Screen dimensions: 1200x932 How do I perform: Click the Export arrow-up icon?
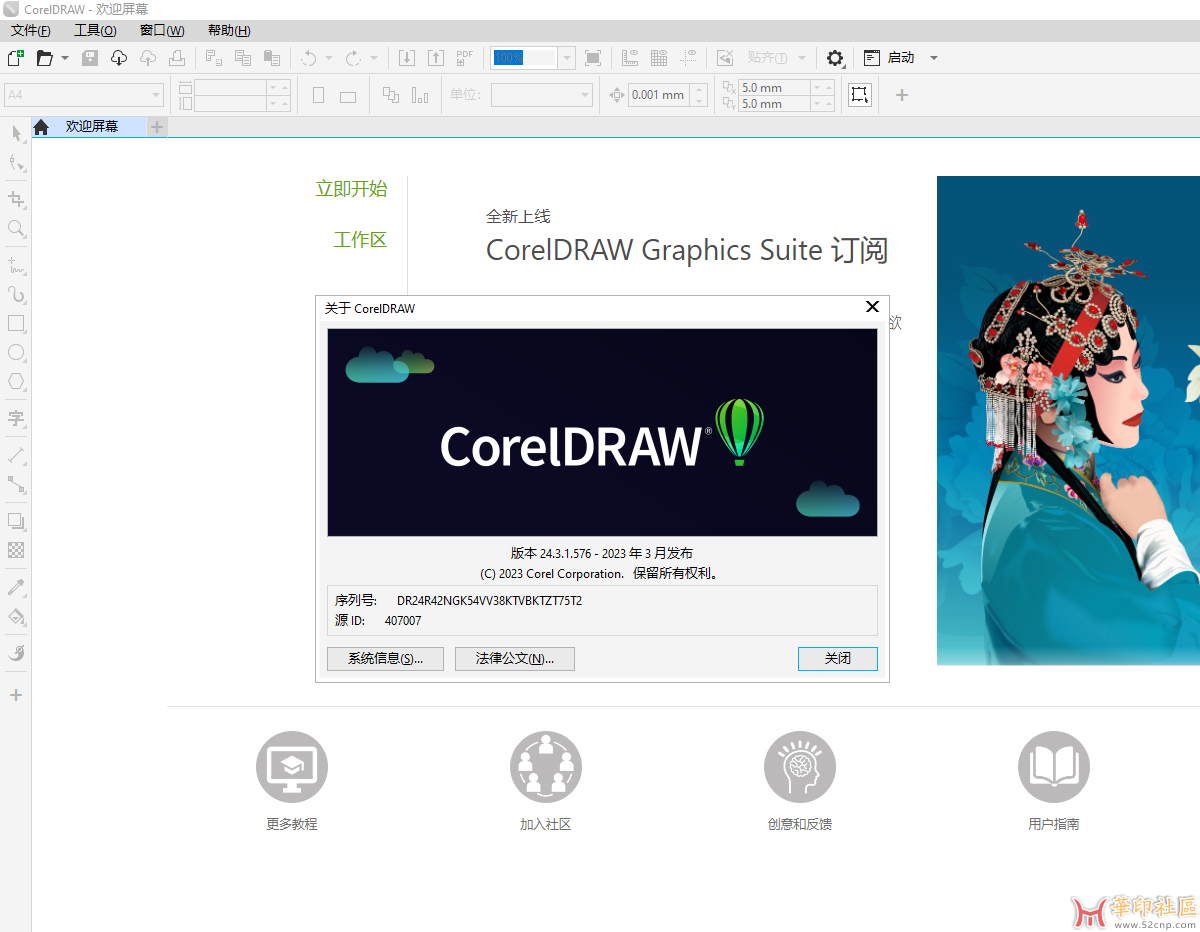pos(436,58)
